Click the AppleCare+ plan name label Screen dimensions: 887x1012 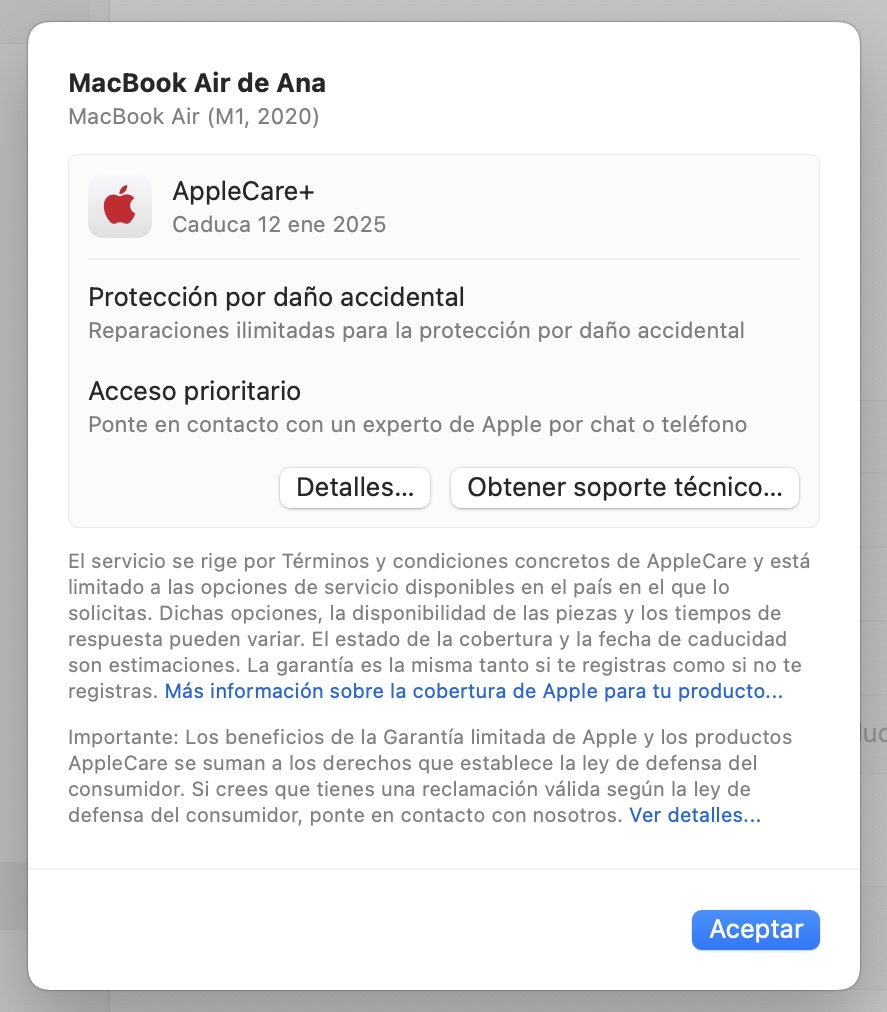coord(243,191)
